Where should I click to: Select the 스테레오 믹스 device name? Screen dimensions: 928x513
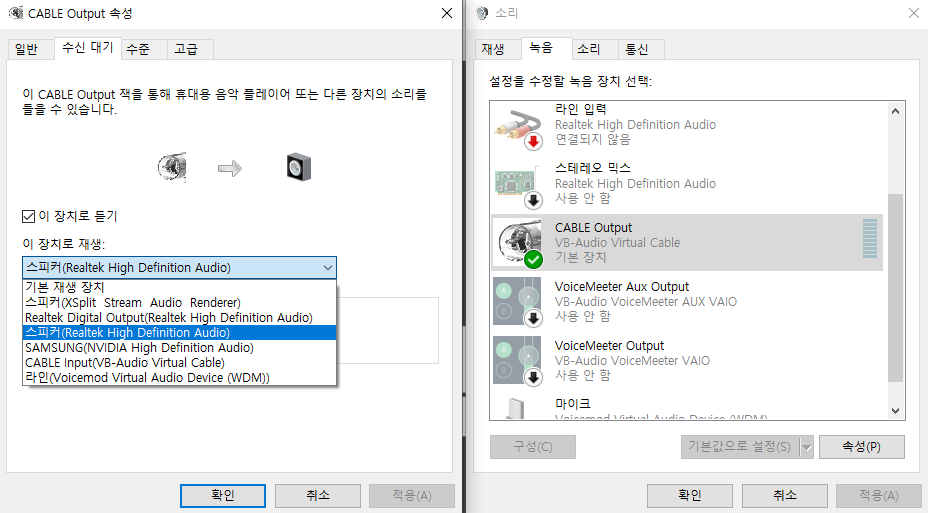point(592,168)
